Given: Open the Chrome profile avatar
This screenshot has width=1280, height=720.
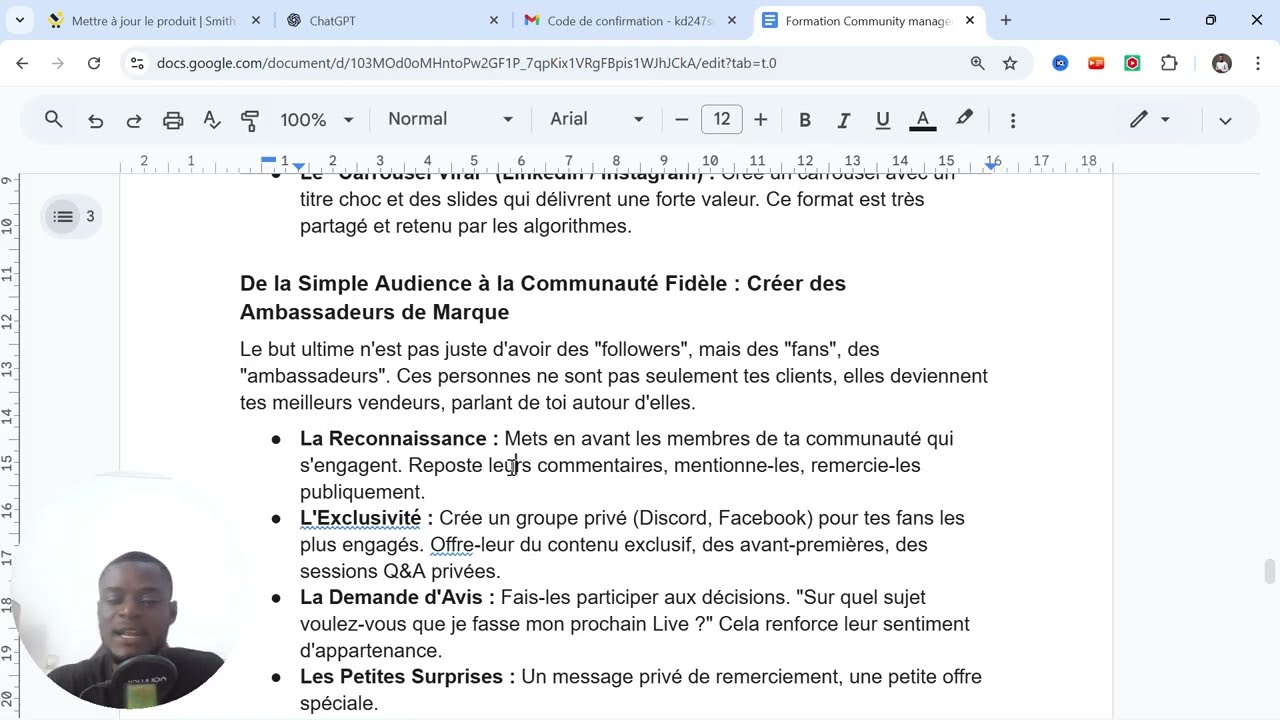Looking at the screenshot, I should [1221, 63].
